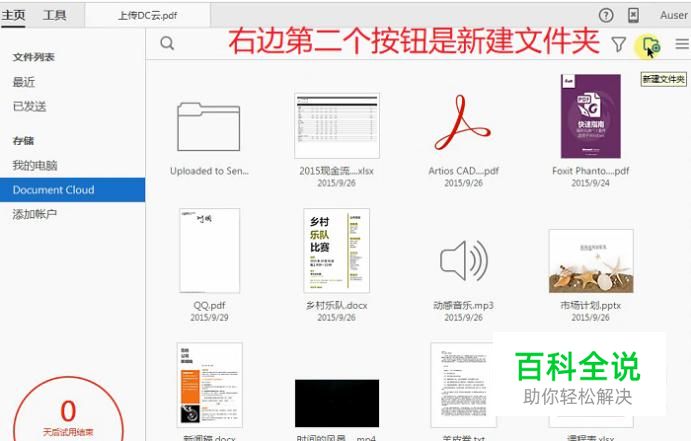Click the 乡村乐队.docx file name
This screenshot has height=441, width=691.
coord(337,305)
